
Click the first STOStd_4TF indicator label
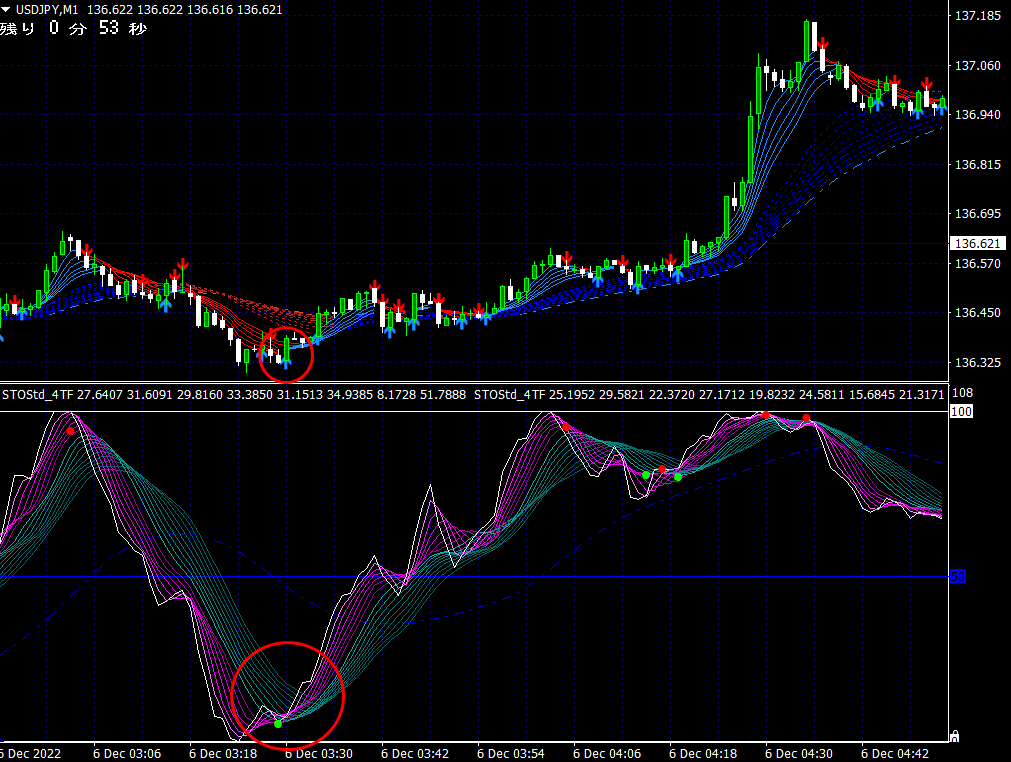tap(38, 395)
